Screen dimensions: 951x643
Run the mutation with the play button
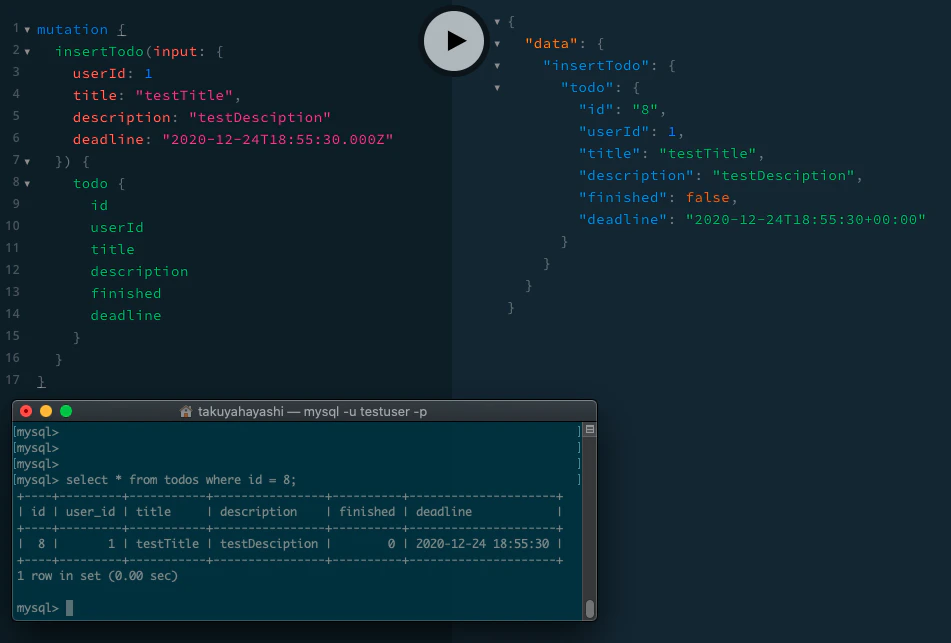pyautogui.click(x=454, y=41)
